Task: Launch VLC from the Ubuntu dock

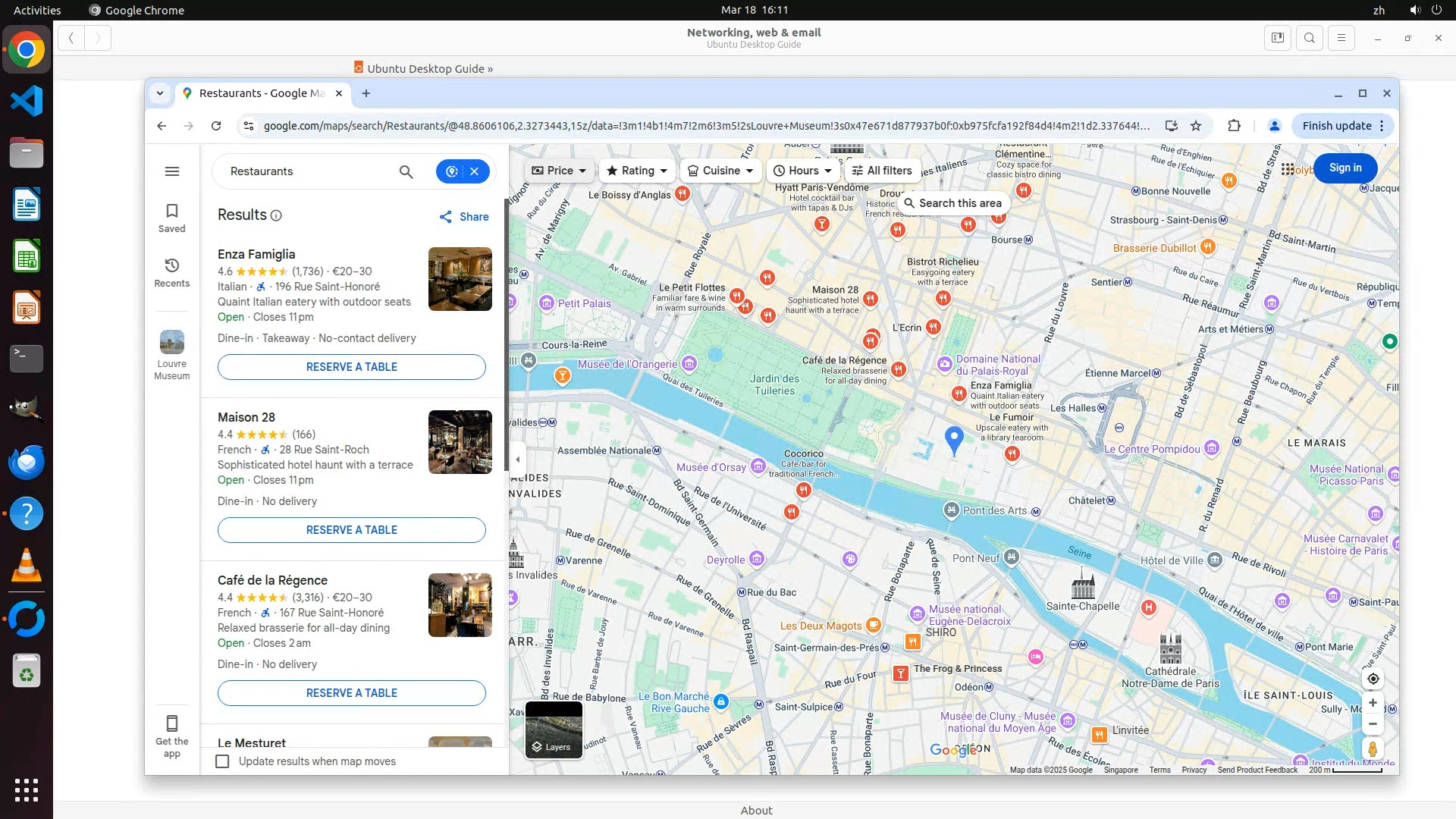Action: click(x=27, y=566)
